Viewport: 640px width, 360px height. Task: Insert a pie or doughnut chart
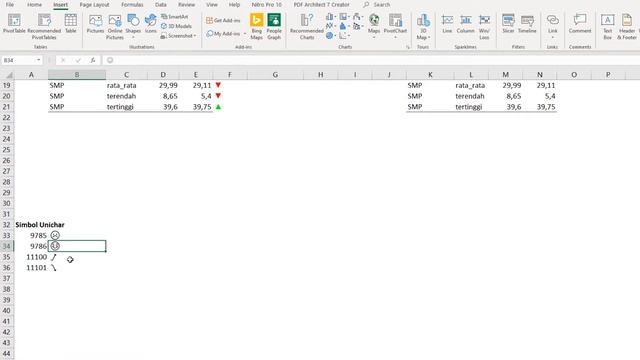coord(331,36)
